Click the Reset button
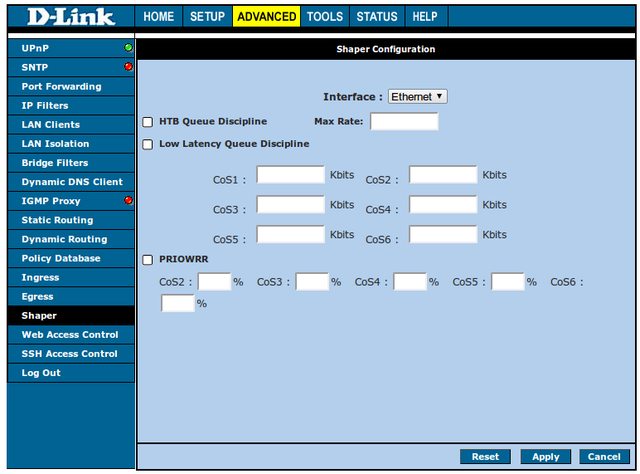Screen dimensions: 640x474 [485, 456]
